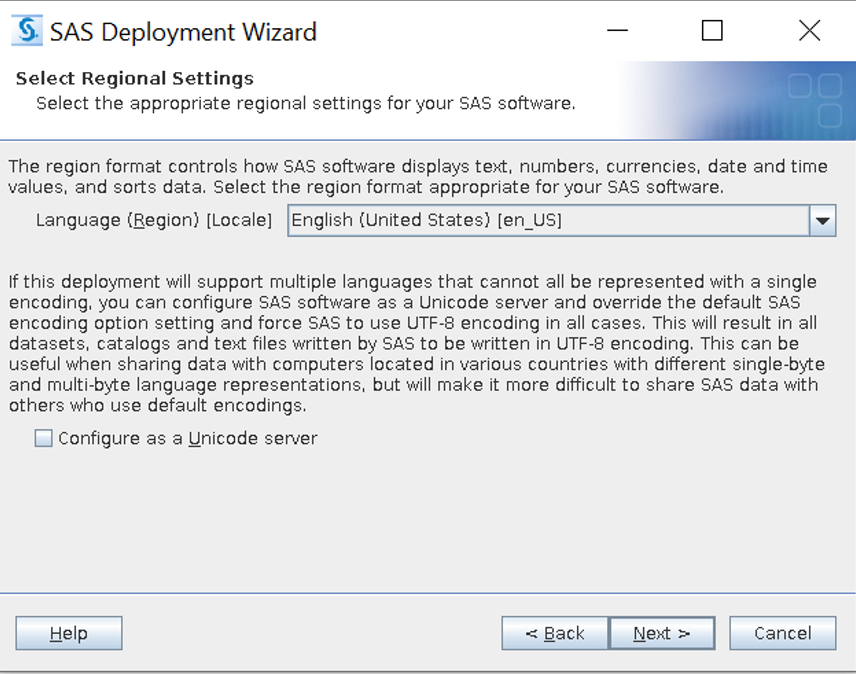This screenshot has width=856, height=674.
Task: Open the Language (Region) [Locale] dropdown
Action: click(823, 221)
